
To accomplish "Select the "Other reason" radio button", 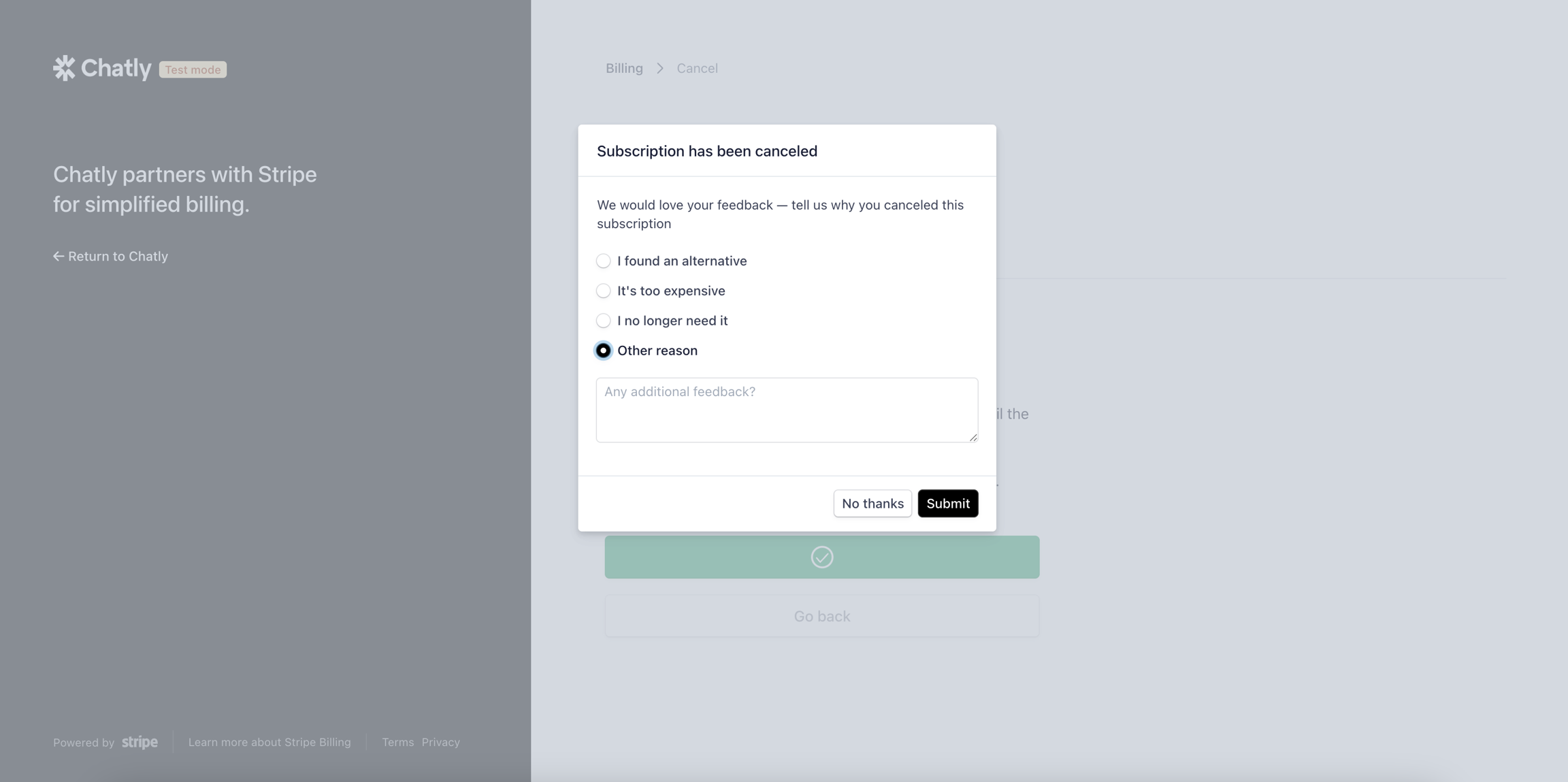I will [x=603, y=351].
